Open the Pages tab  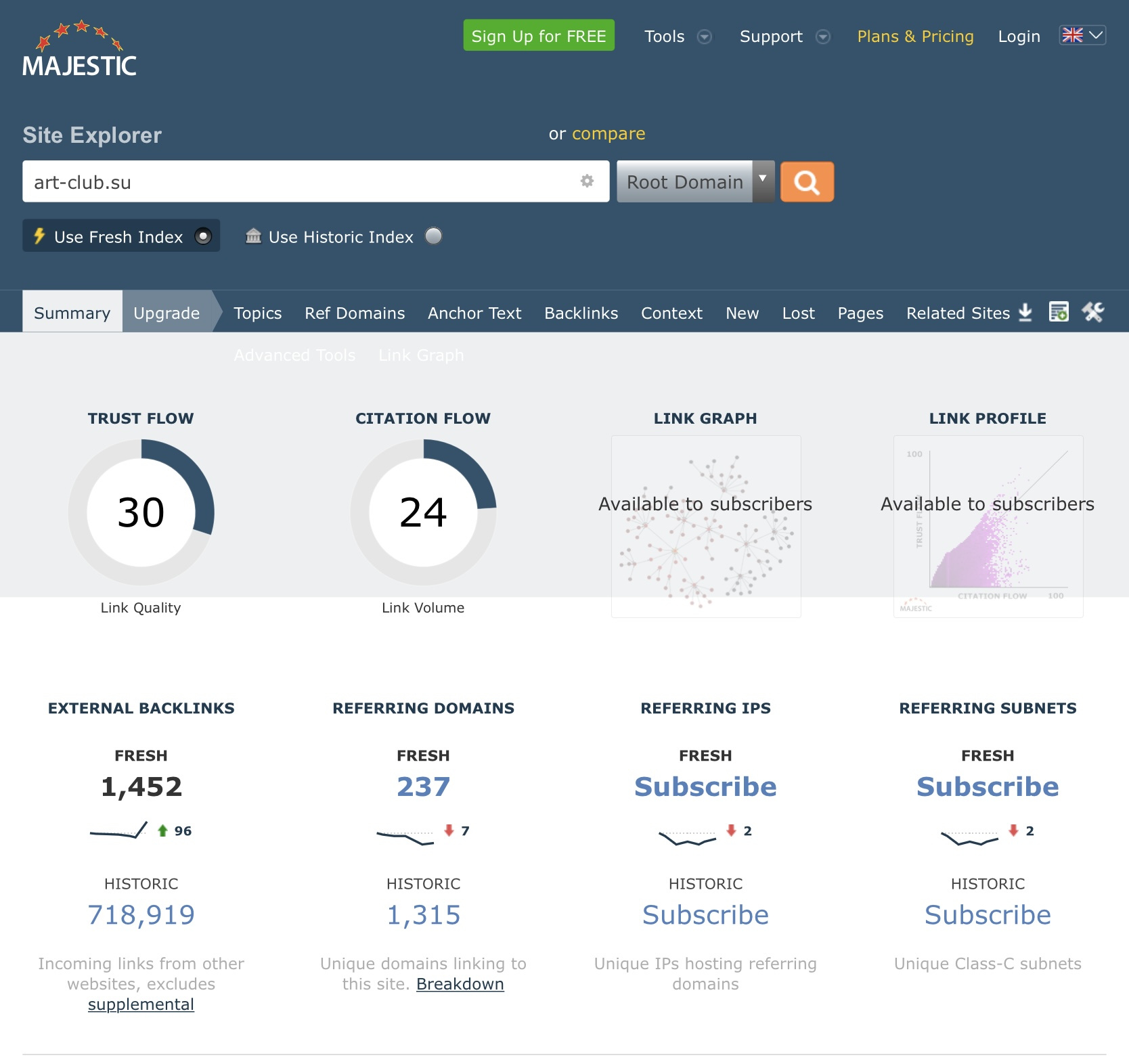click(860, 313)
